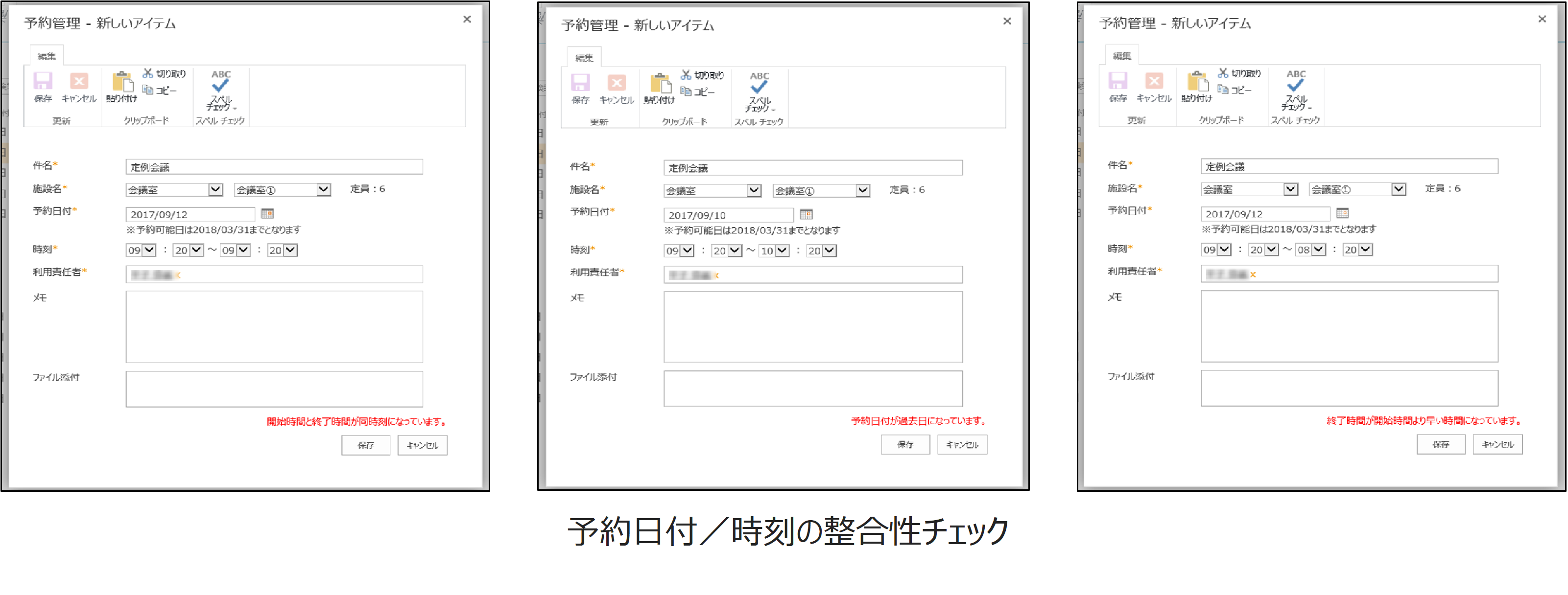Click 貼り付け paste icon in past-date error dialog
The width and height of the screenshot is (1568, 595).
click(x=659, y=89)
